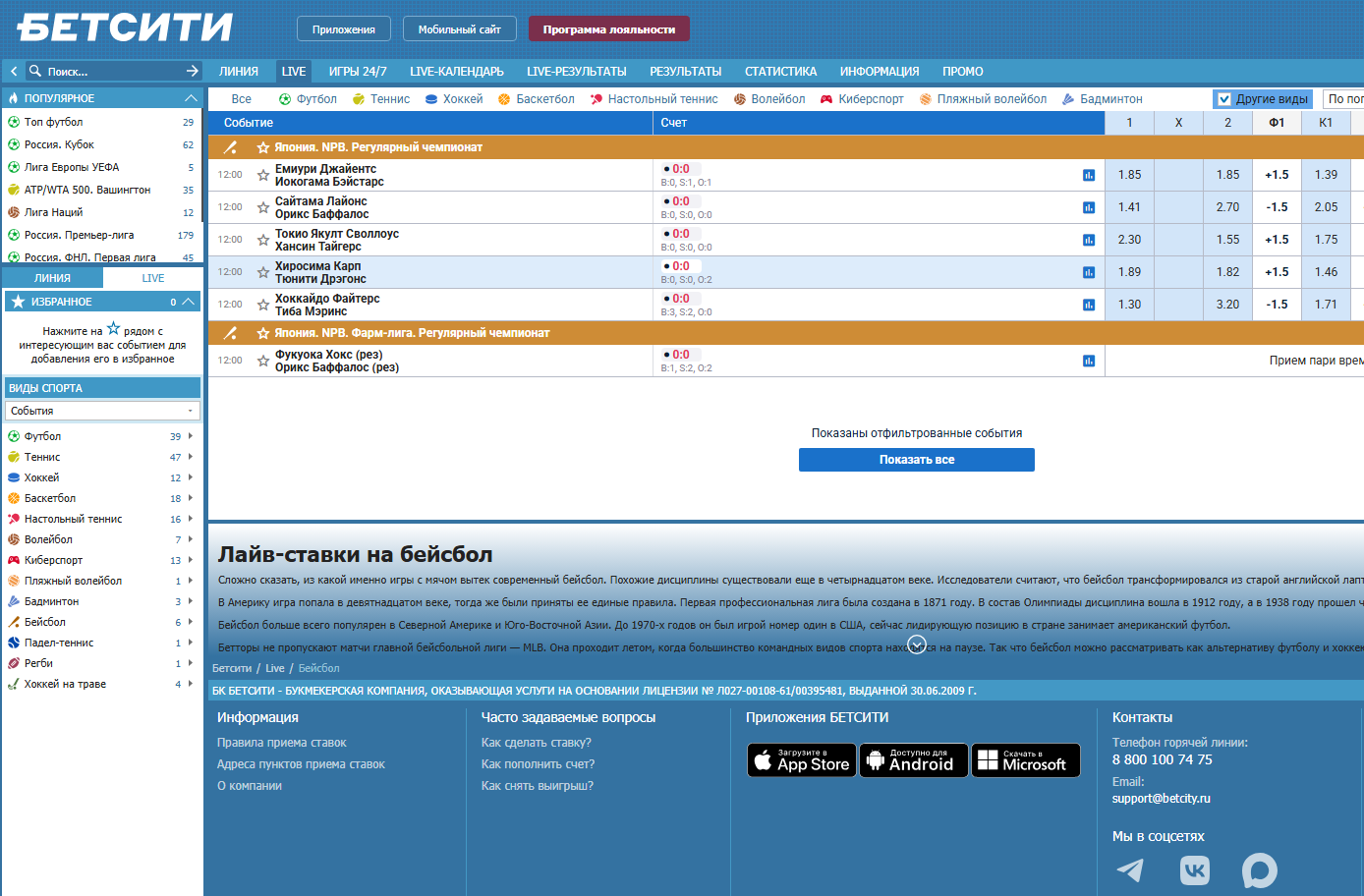Favorite the Емиури Джайентс match star

263,175
